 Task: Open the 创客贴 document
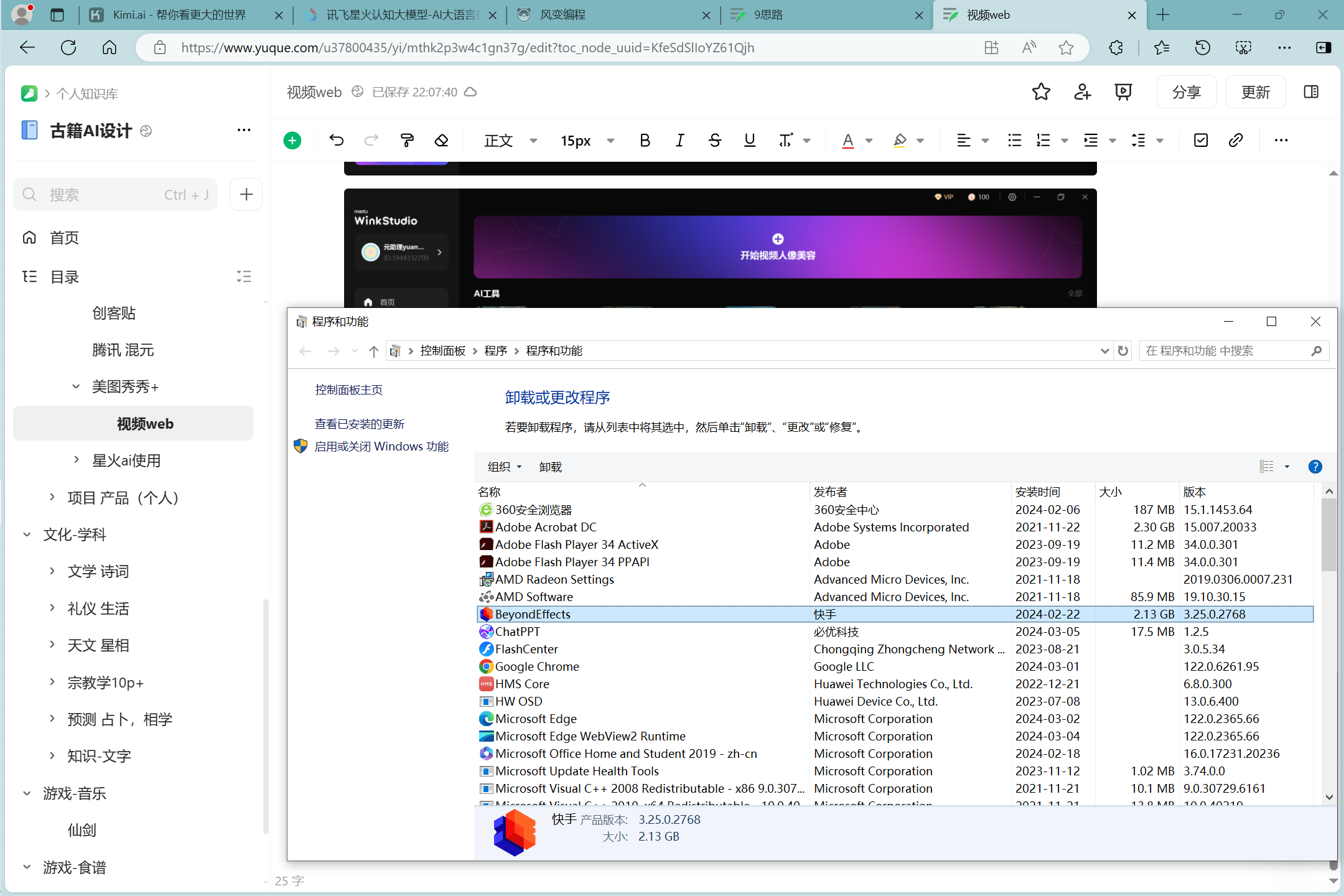114,313
